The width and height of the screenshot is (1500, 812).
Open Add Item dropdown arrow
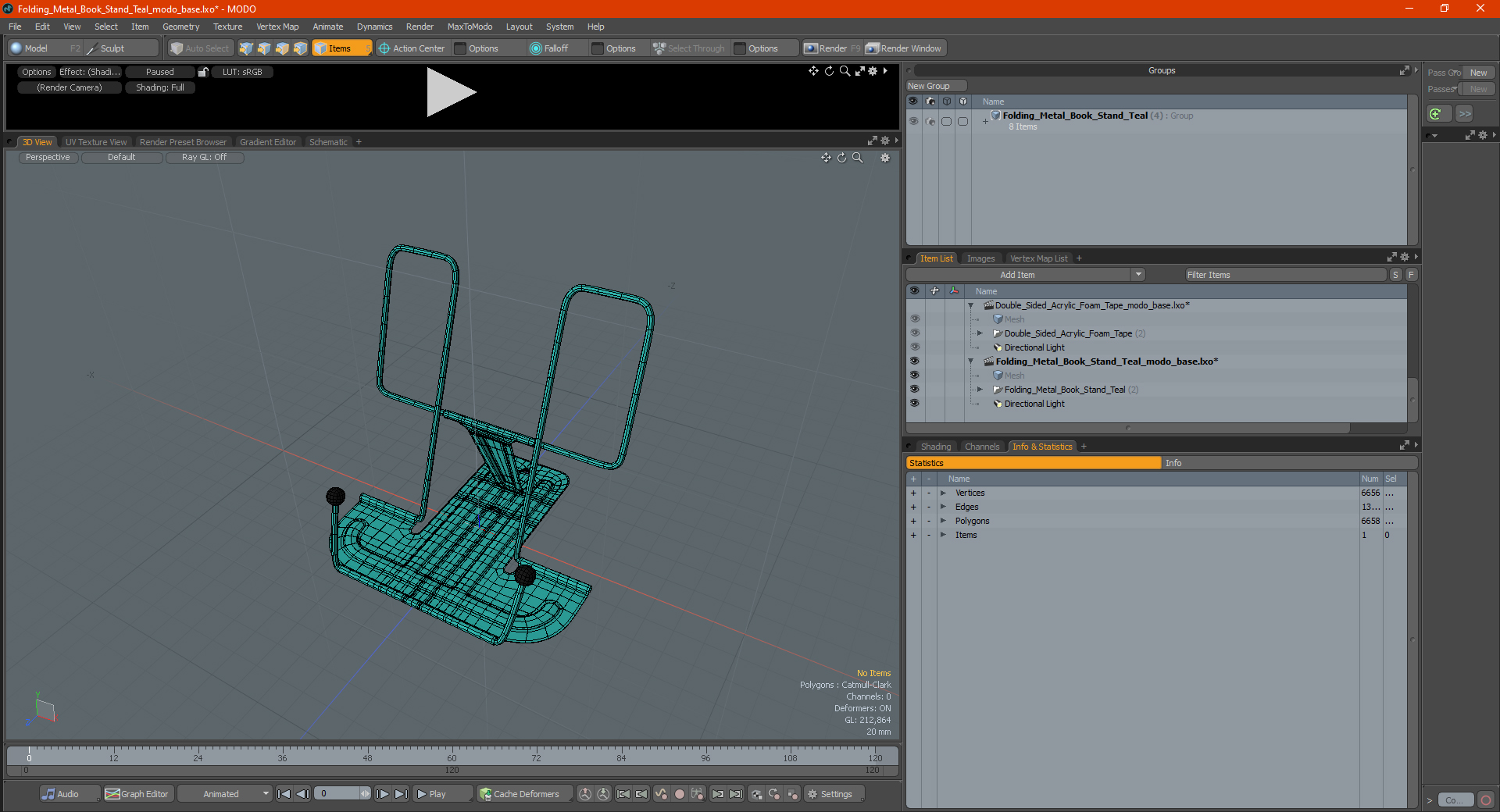1138,275
